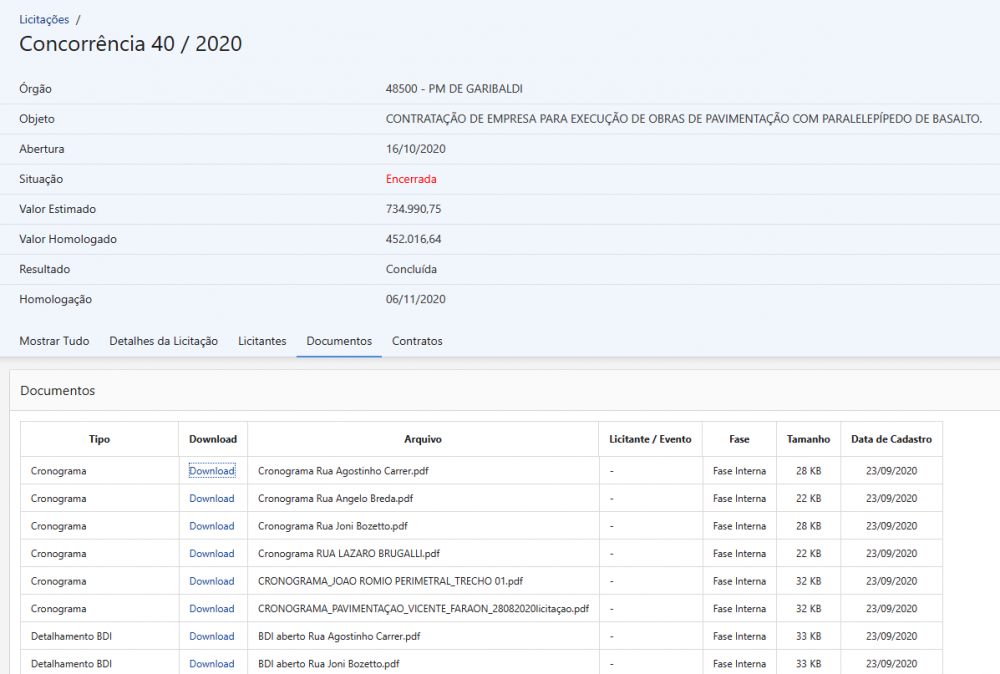This screenshot has height=674, width=1000.
Task: Download CRONOGRAMA_JOAO ROMIO PERIMETRAL_TRECHO 01.pdf
Action: click(x=212, y=581)
